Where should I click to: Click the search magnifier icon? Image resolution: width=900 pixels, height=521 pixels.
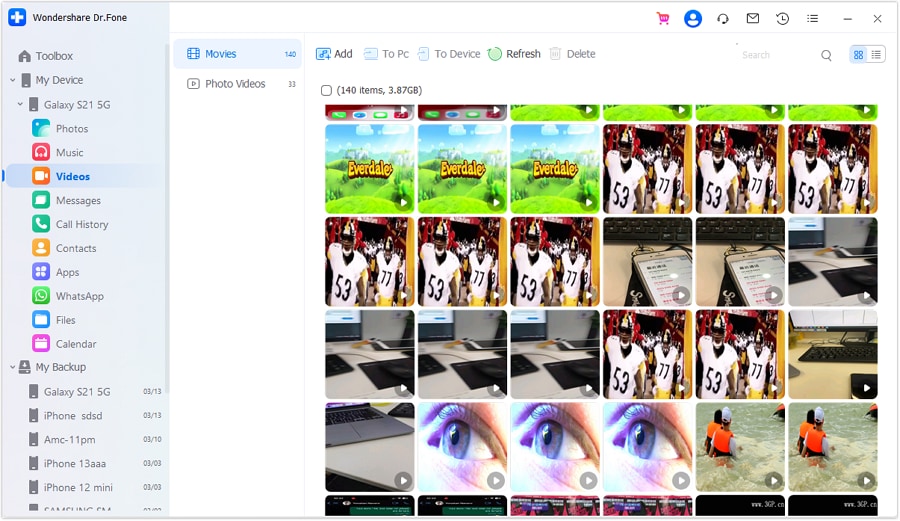click(826, 55)
